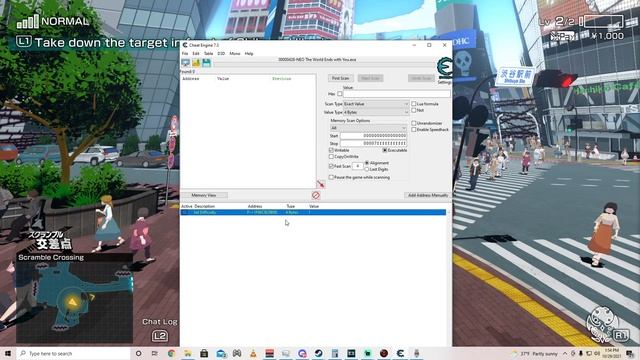
Task: Toggle Active box of Set Difficulty row
Action: [184, 213]
